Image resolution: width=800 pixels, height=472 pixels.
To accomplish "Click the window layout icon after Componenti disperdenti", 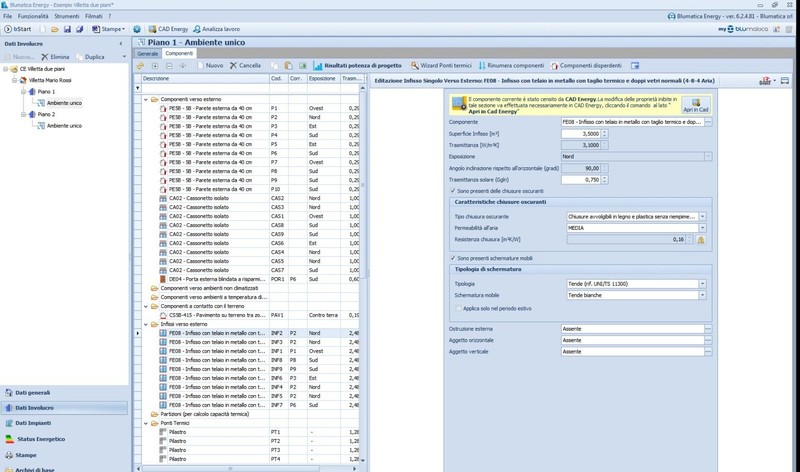I will coord(635,66).
